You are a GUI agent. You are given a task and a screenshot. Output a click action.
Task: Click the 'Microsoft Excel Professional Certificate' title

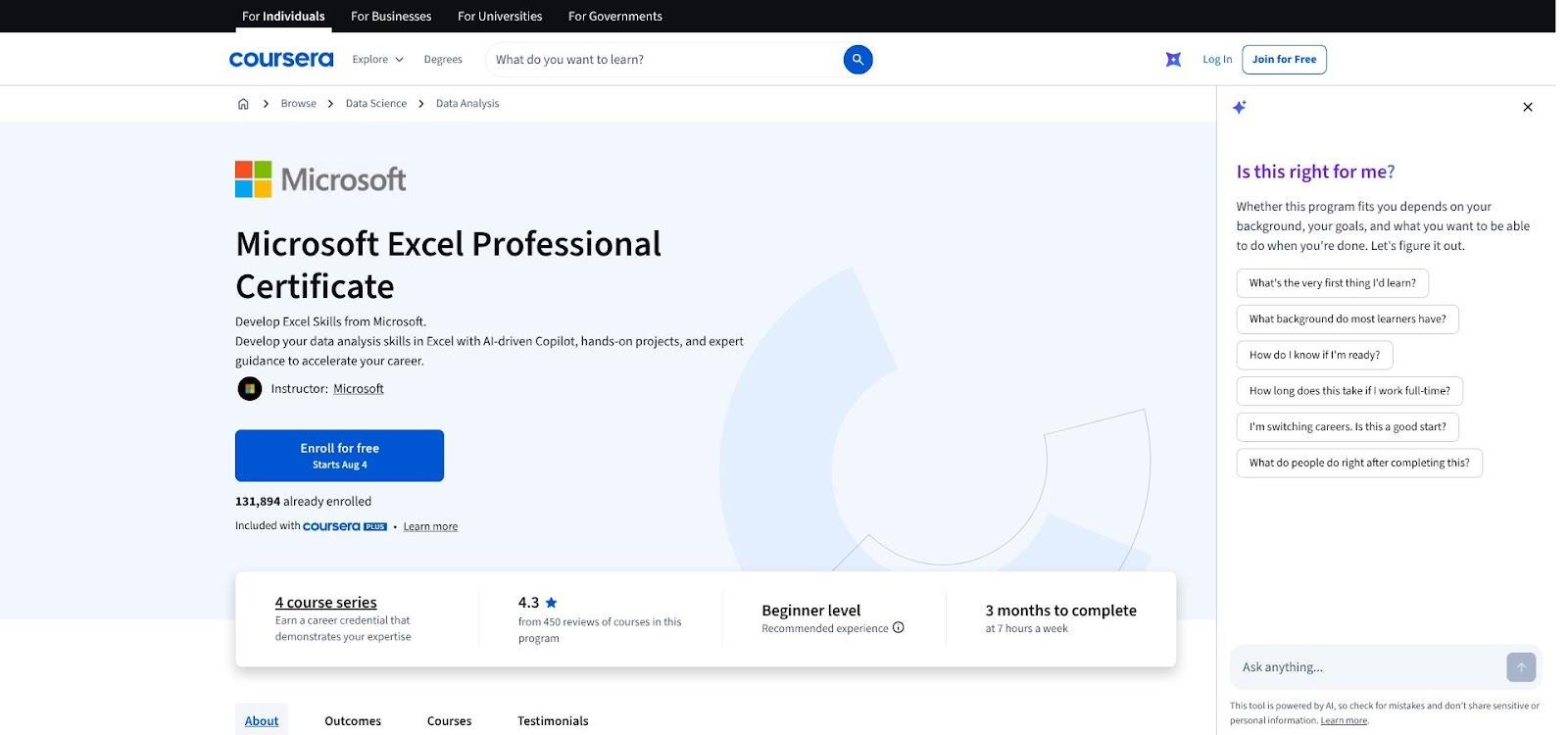pos(448,265)
